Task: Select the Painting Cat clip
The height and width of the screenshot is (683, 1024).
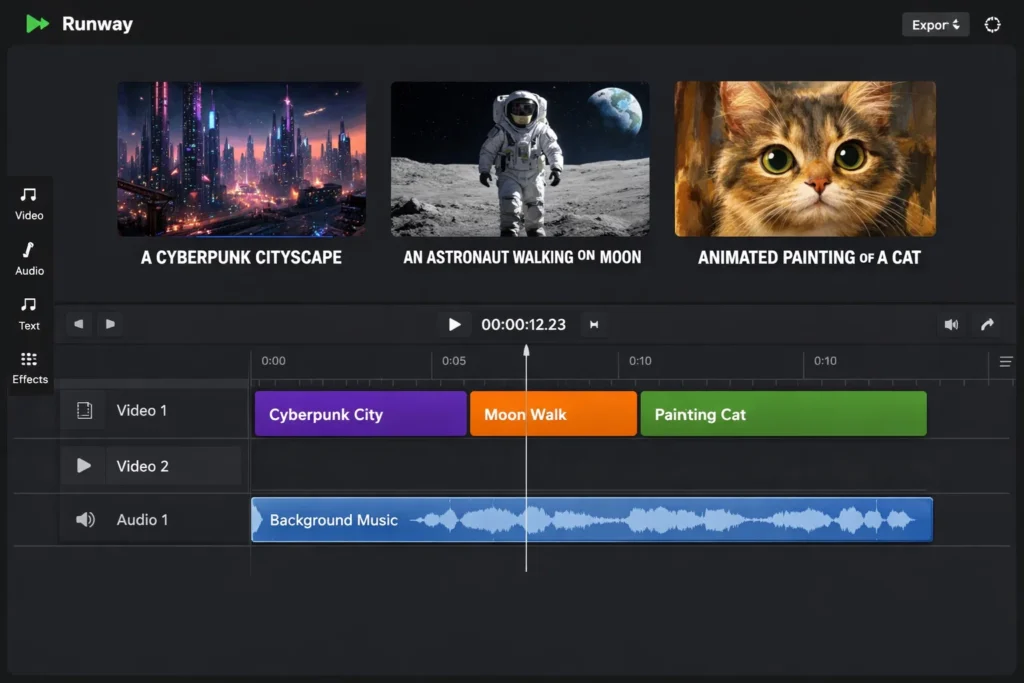Action: (x=783, y=413)
